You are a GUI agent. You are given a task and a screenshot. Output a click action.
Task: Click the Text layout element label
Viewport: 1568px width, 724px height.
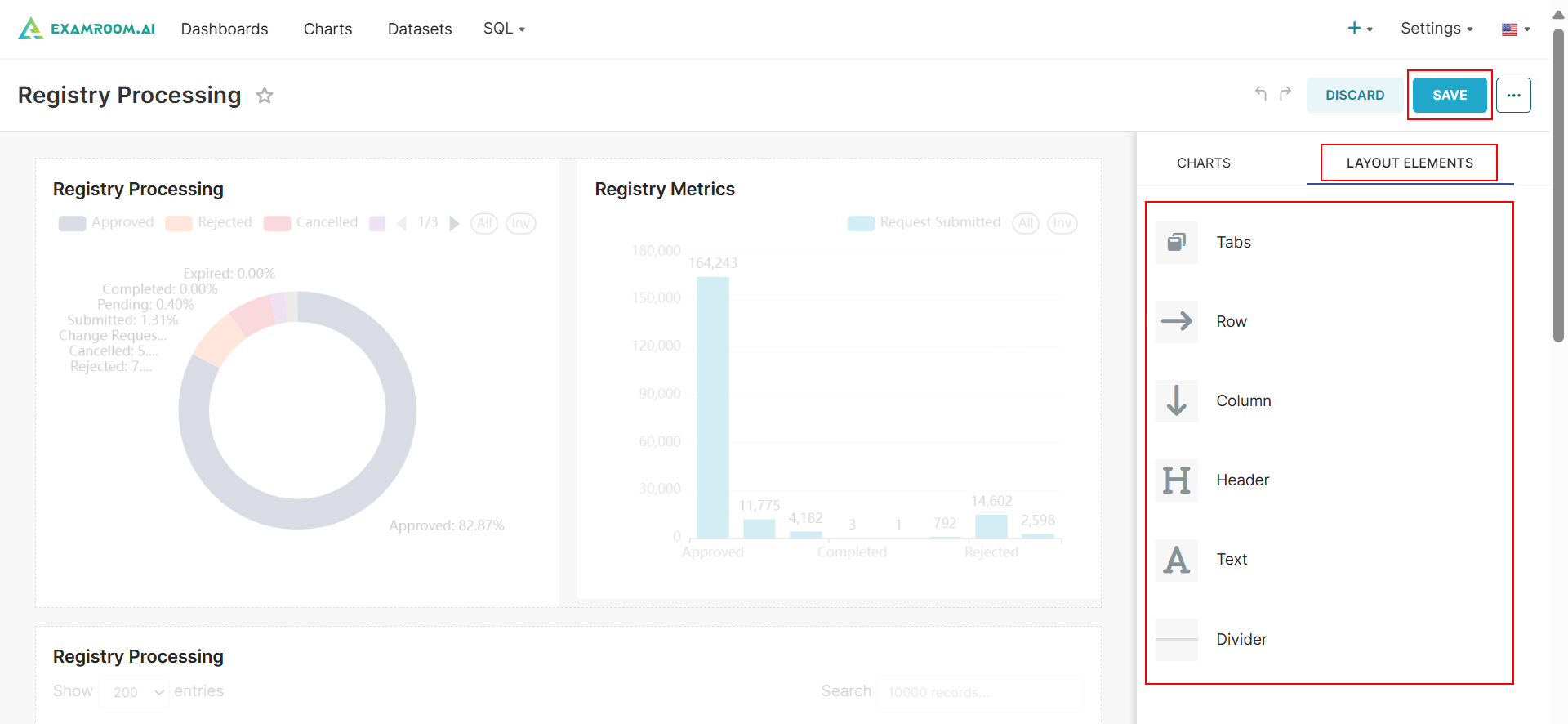click(x=1232, y=560)
